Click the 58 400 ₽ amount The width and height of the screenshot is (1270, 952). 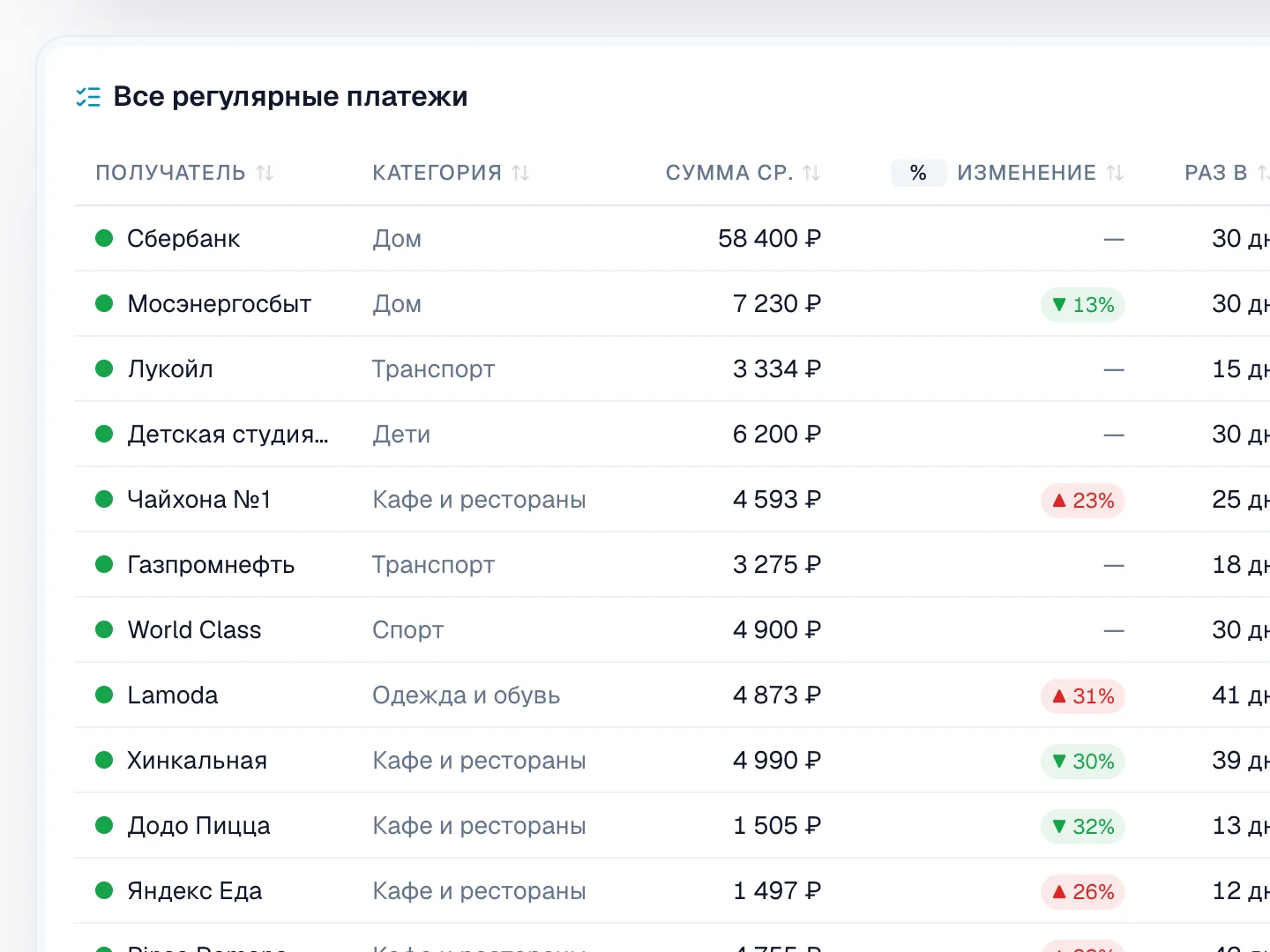pyautogui.click(x=769, y=239)
